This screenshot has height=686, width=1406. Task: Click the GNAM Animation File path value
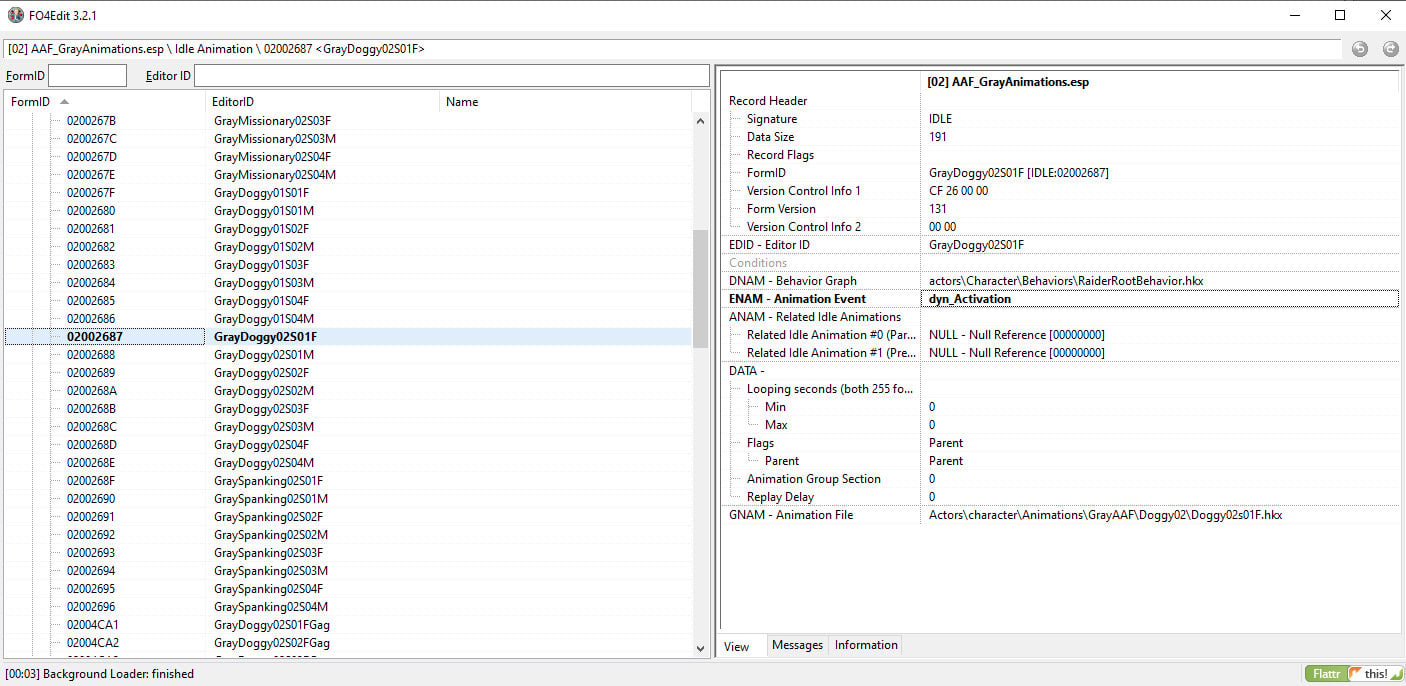coord(1105,515)
